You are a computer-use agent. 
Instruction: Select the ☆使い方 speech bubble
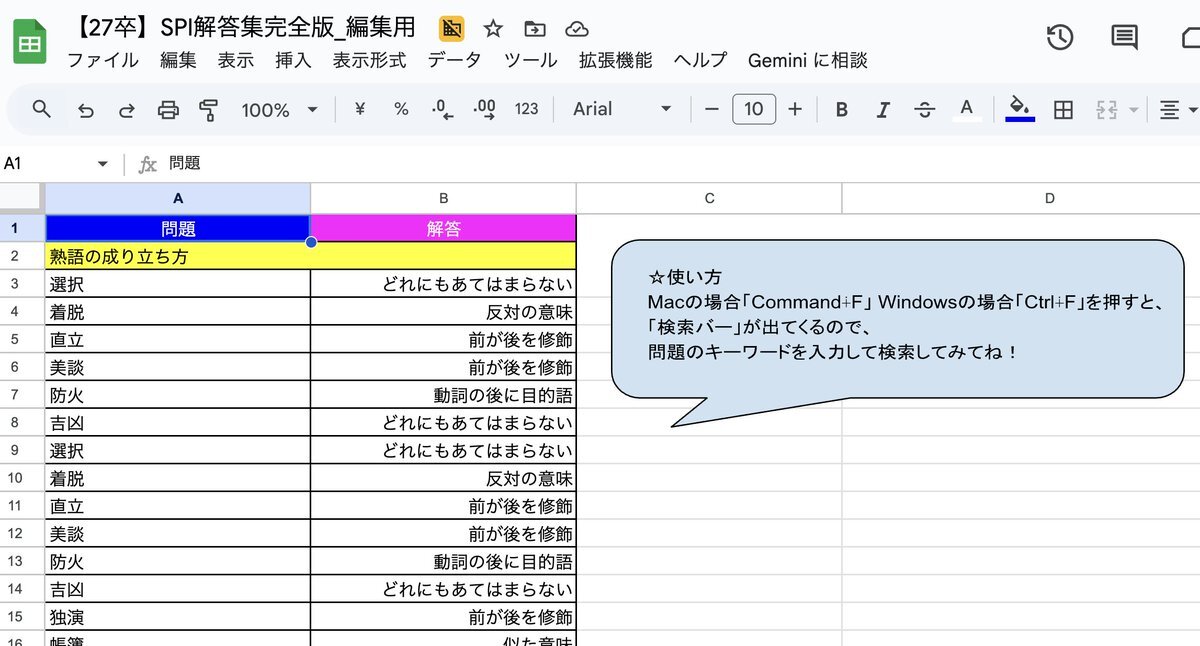(897, 333)
